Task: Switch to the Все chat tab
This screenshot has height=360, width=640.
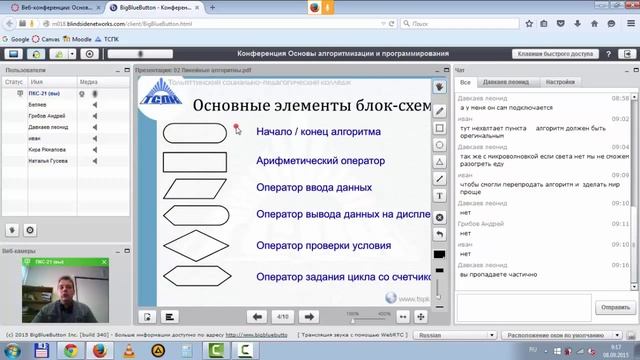Action: point(465,82)
